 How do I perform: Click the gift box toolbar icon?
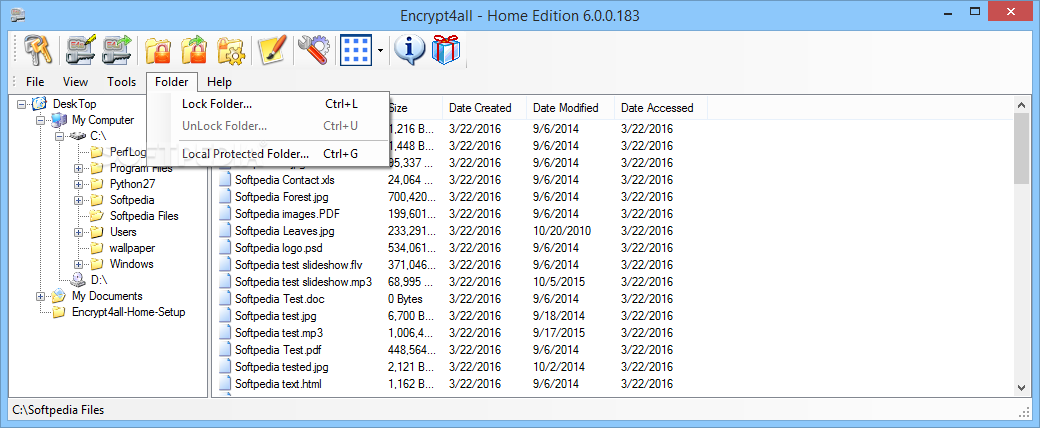446,50
